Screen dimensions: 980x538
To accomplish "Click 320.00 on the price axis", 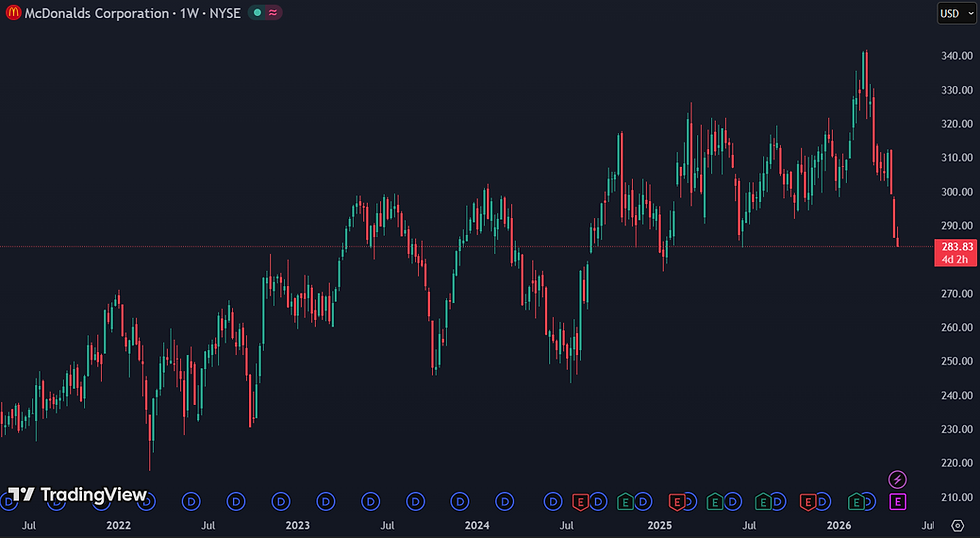I will [x=957, y=124].
